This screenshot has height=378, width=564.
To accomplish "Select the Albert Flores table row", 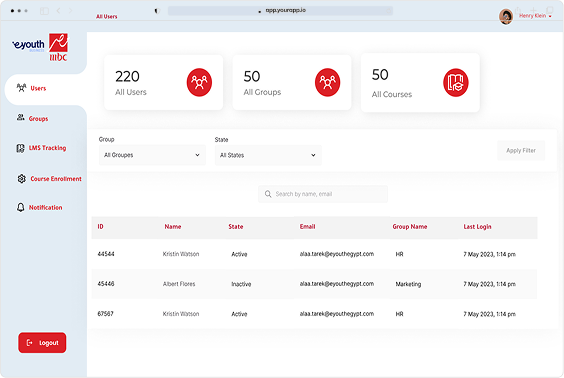I will [x=314, y=284].
